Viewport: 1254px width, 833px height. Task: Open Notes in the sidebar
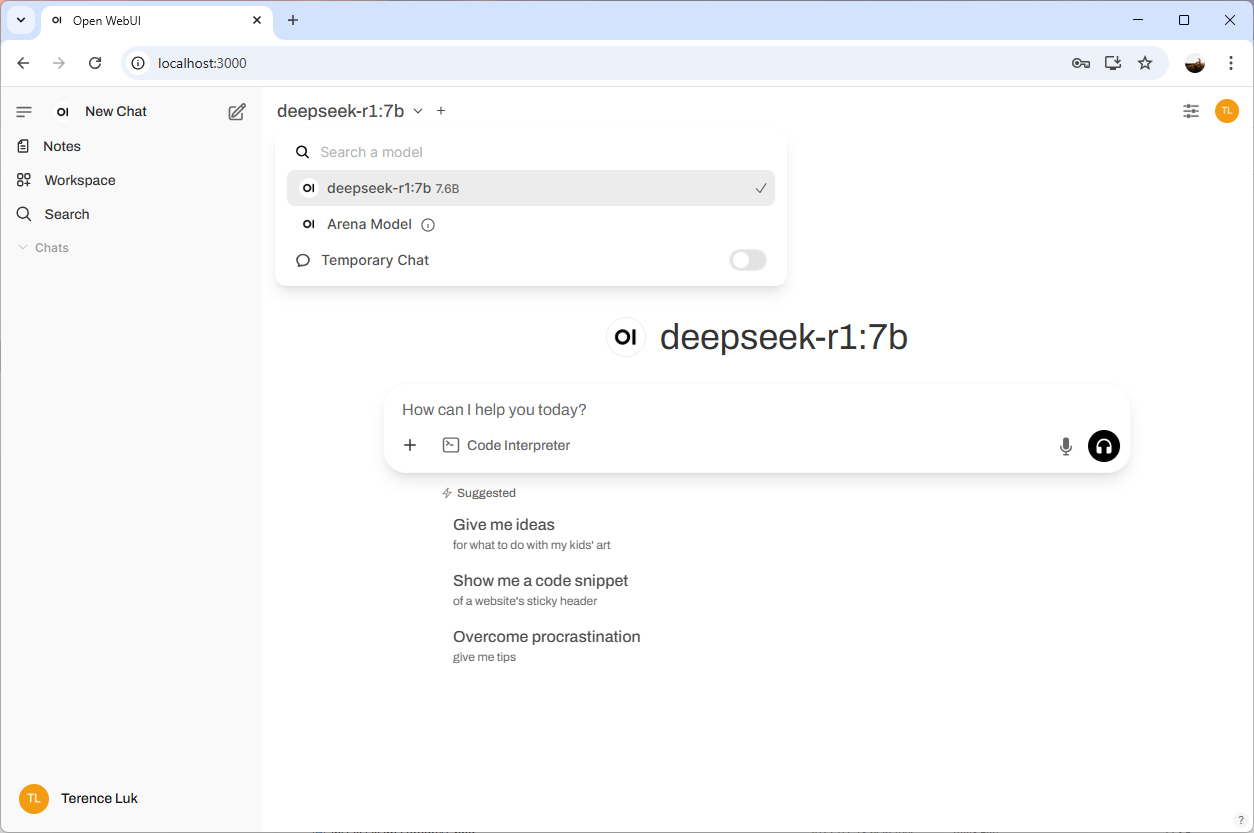(61, 146)
